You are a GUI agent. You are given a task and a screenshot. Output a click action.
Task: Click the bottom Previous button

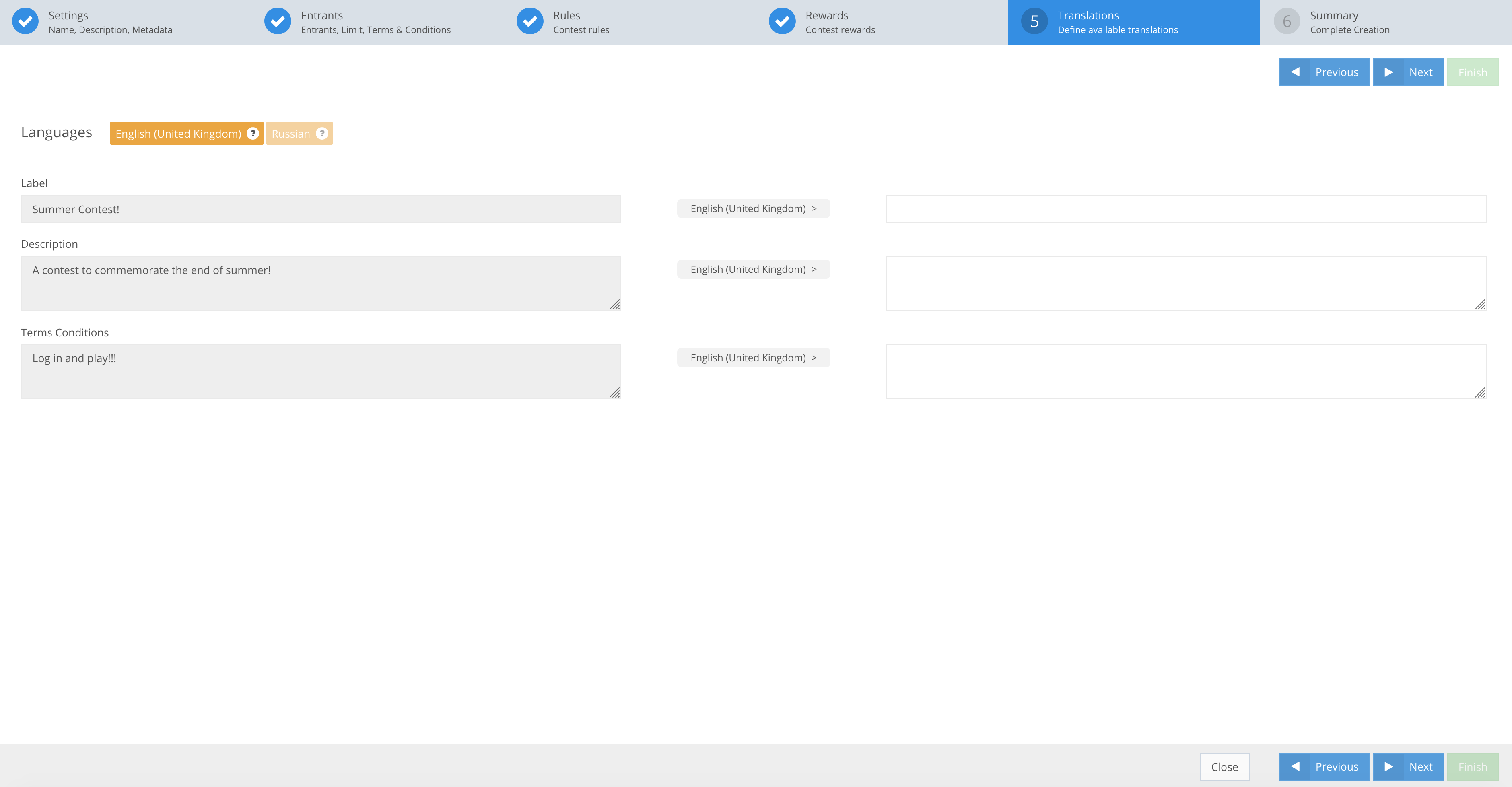pos(1325,766)
